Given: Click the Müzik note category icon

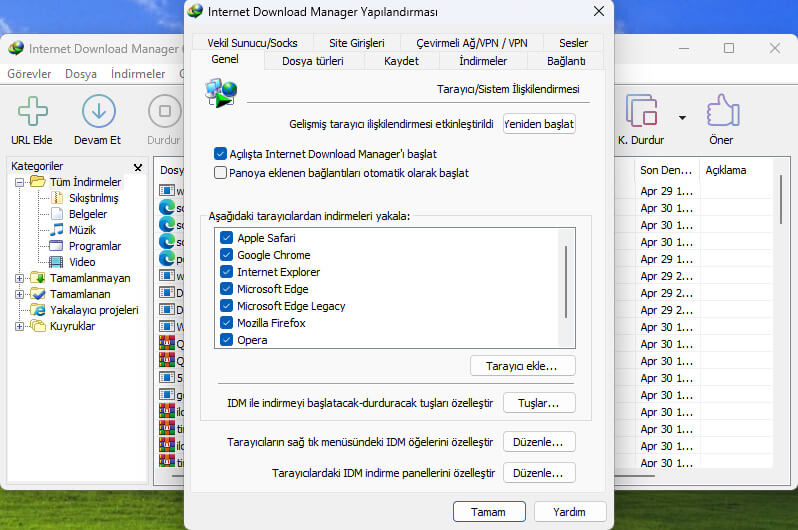Looking at the screenshot, I should pyautogui.click(x=57, y=230).
